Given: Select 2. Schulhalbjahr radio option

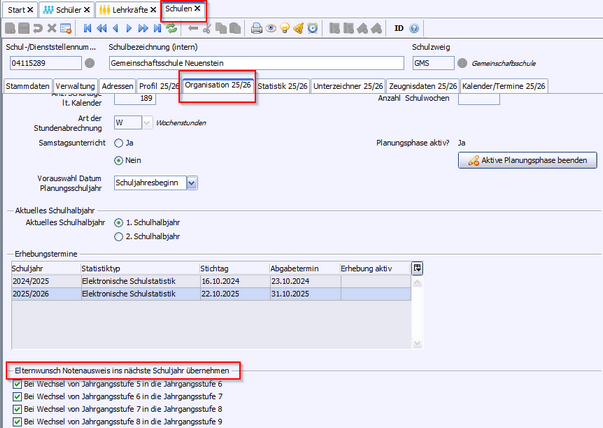Looking at the screenshot, I should pyautogui.click(x=119, y=236).
